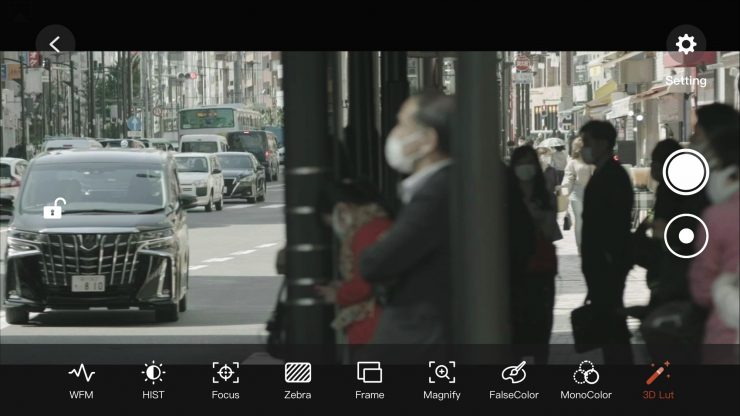Toggle the unlocked padlock icon on the preview

(x=54, y=209)
